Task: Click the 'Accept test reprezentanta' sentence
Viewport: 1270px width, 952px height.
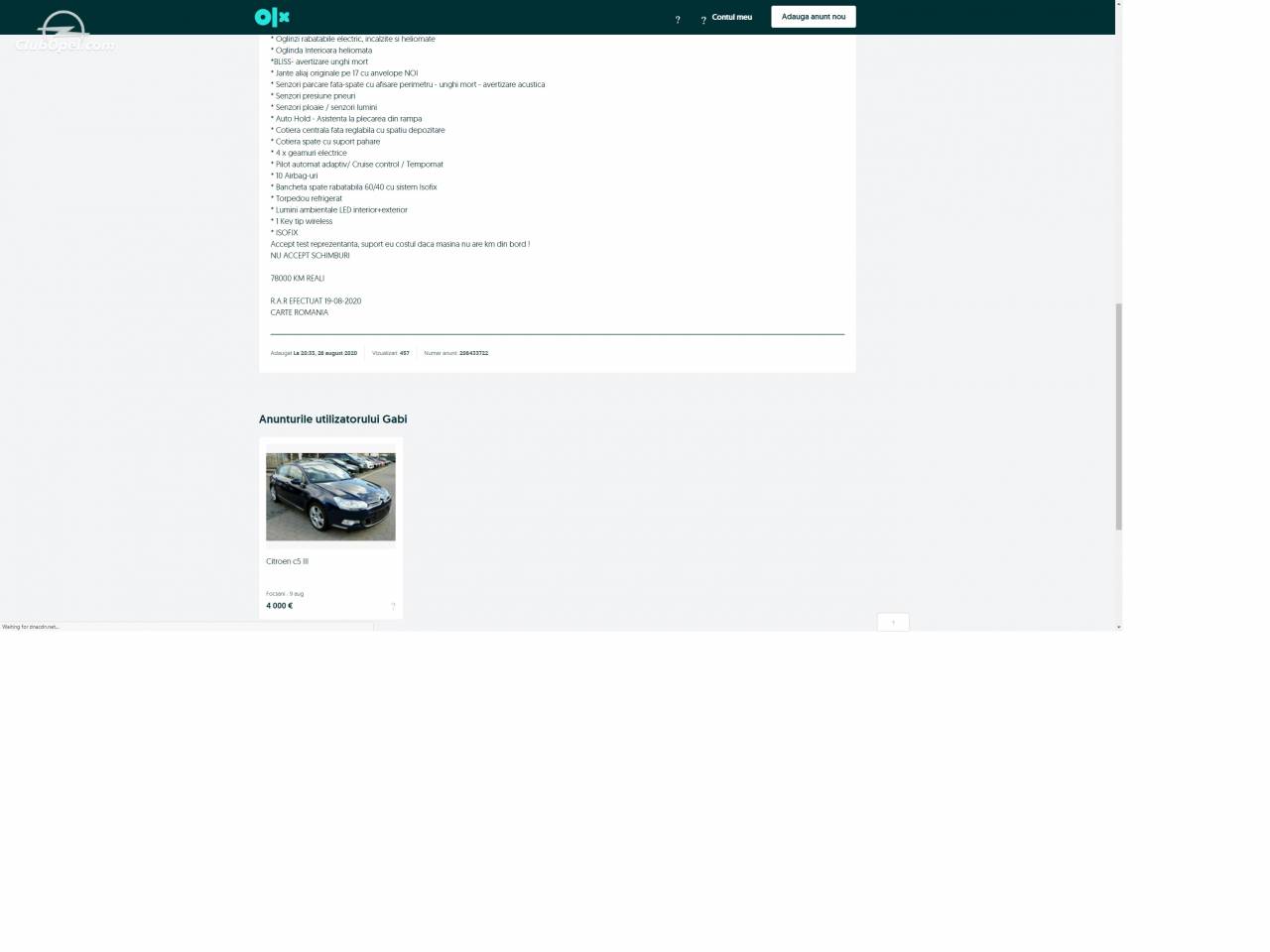Action: (400, 244)
